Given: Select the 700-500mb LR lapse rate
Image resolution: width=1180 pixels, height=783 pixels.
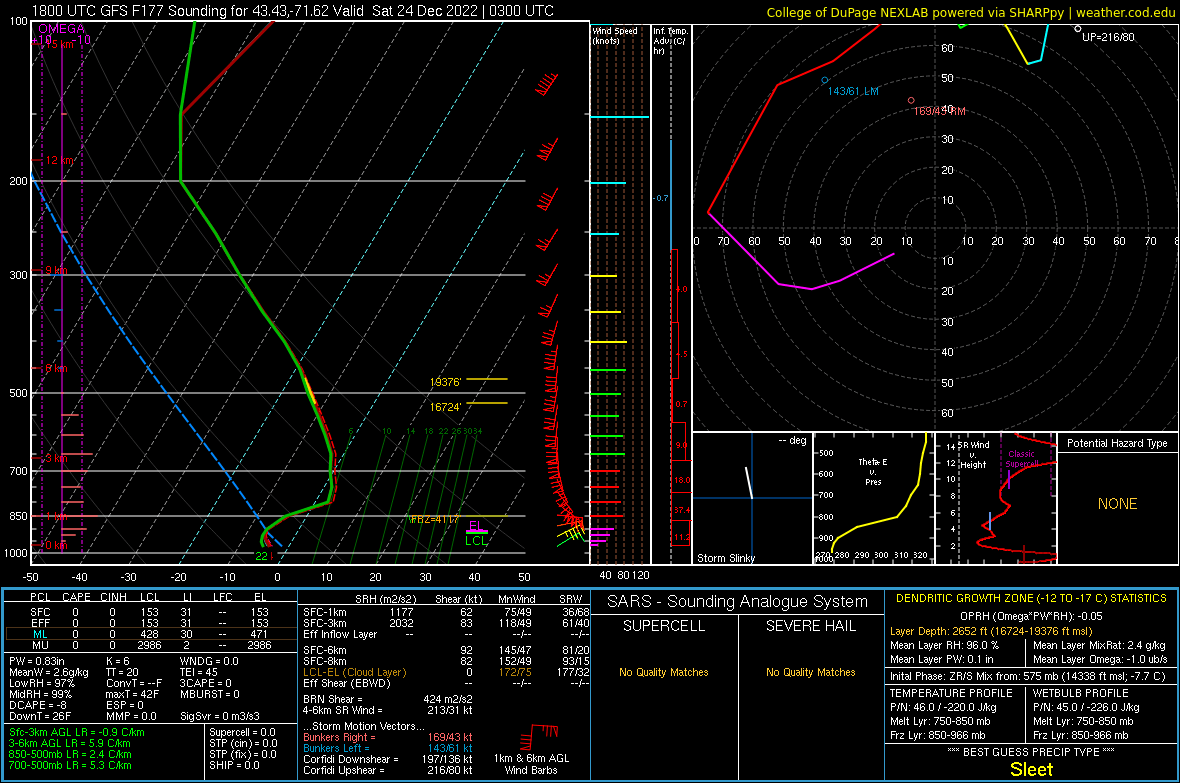Looking at the screenshot, I should tap(70, 765).
